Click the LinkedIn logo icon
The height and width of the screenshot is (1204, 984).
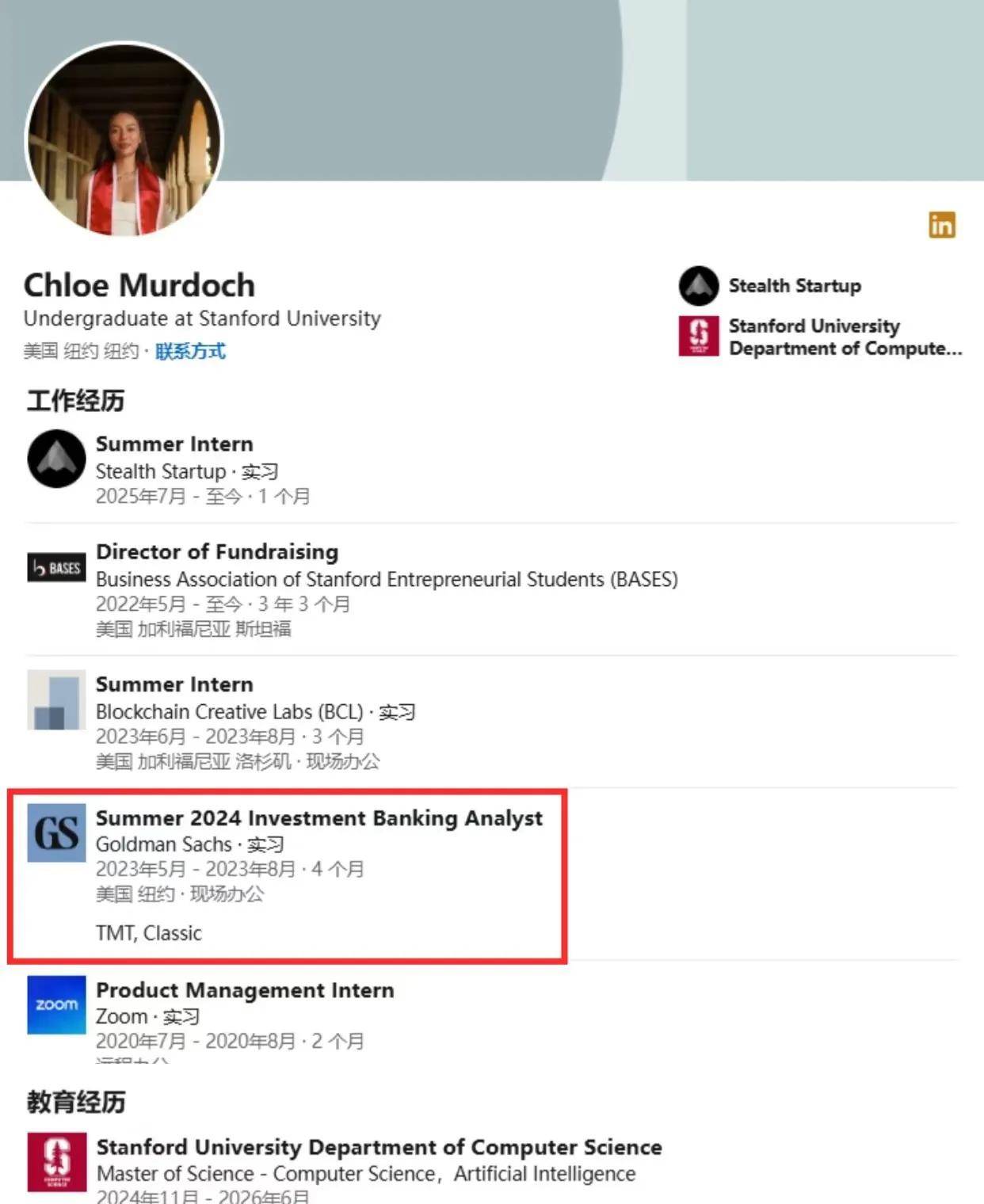(942, 225)
